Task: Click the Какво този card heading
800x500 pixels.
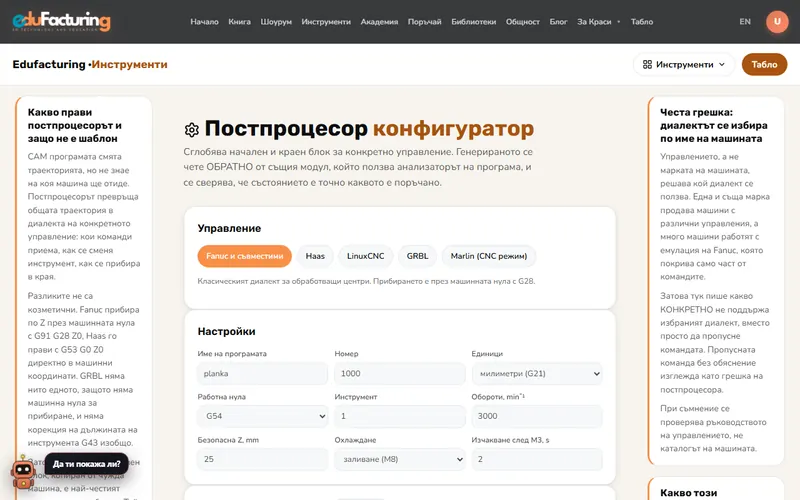Action: click(688, 493)
